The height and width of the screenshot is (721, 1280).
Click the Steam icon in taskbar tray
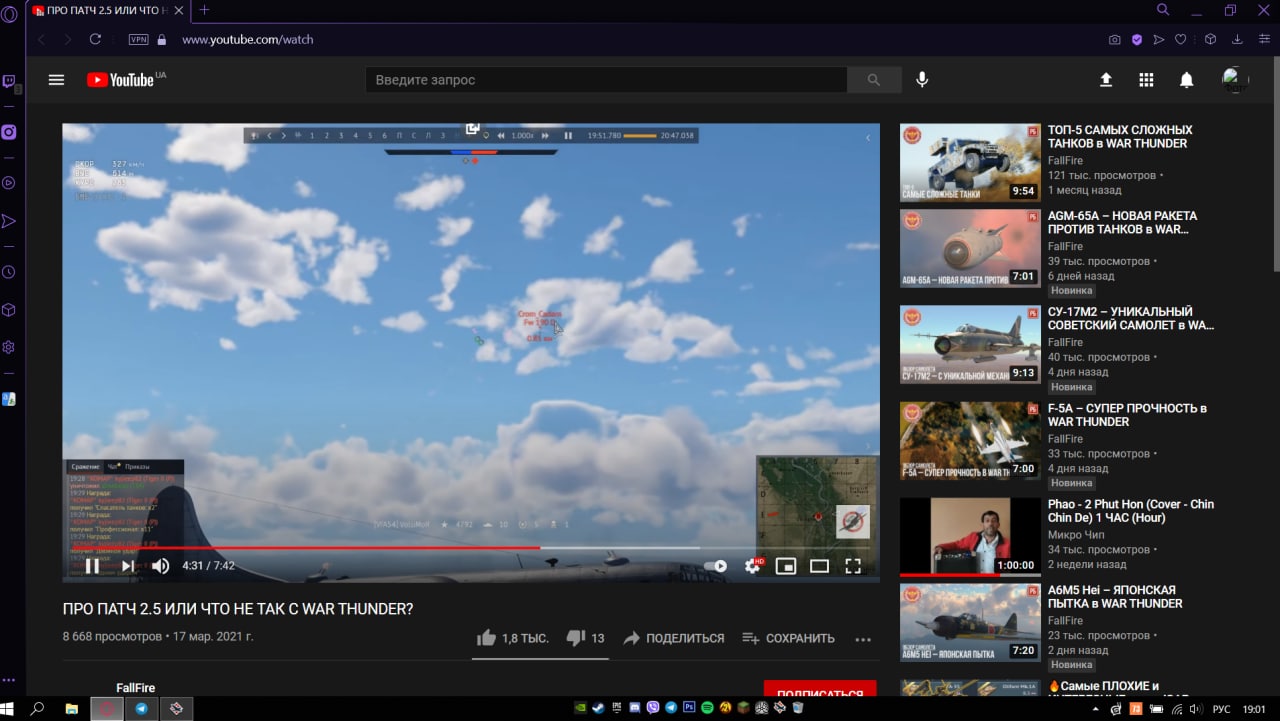(x=599, y=708)
